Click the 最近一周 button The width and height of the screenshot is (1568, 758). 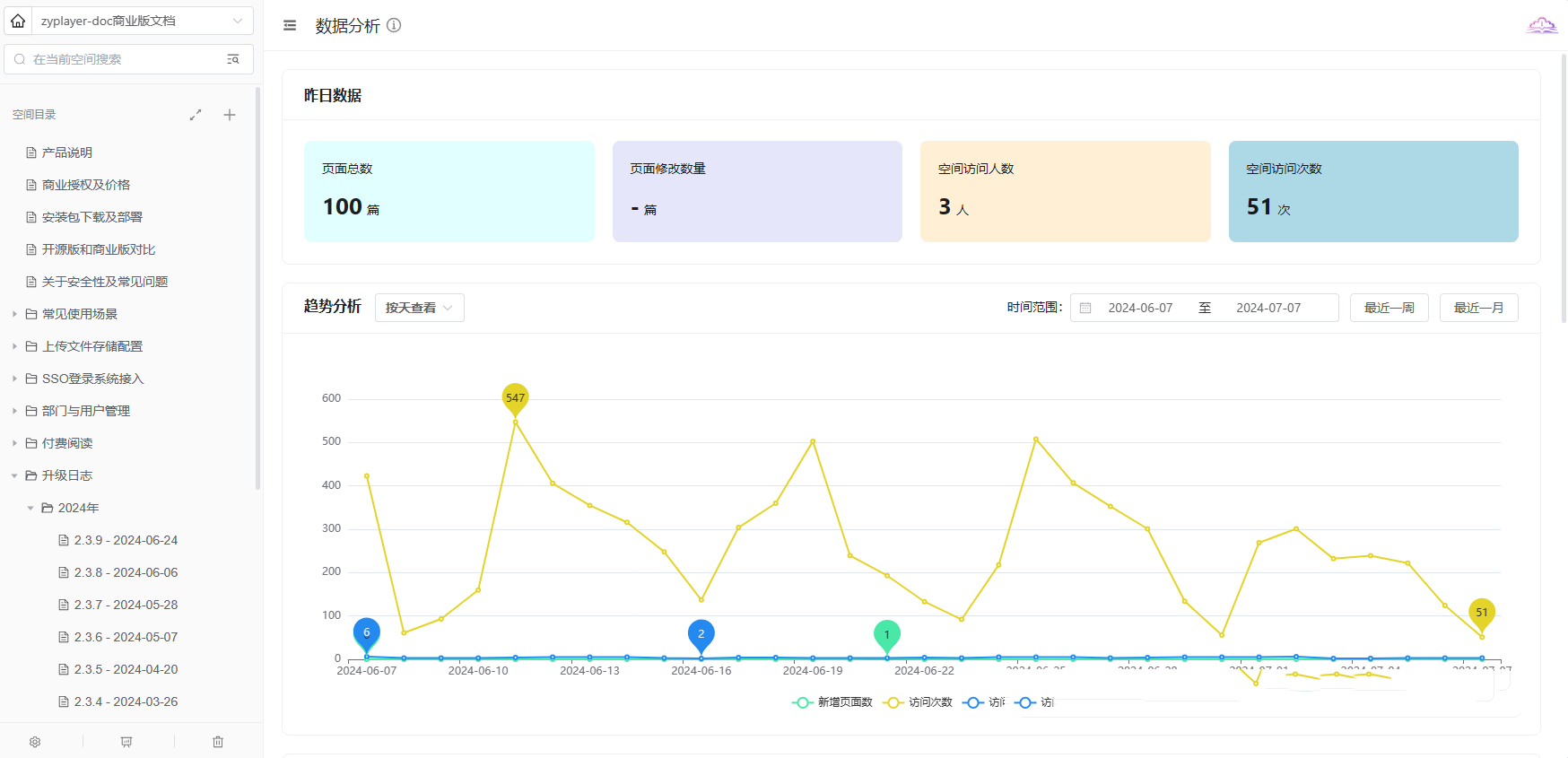(1389, 308)
